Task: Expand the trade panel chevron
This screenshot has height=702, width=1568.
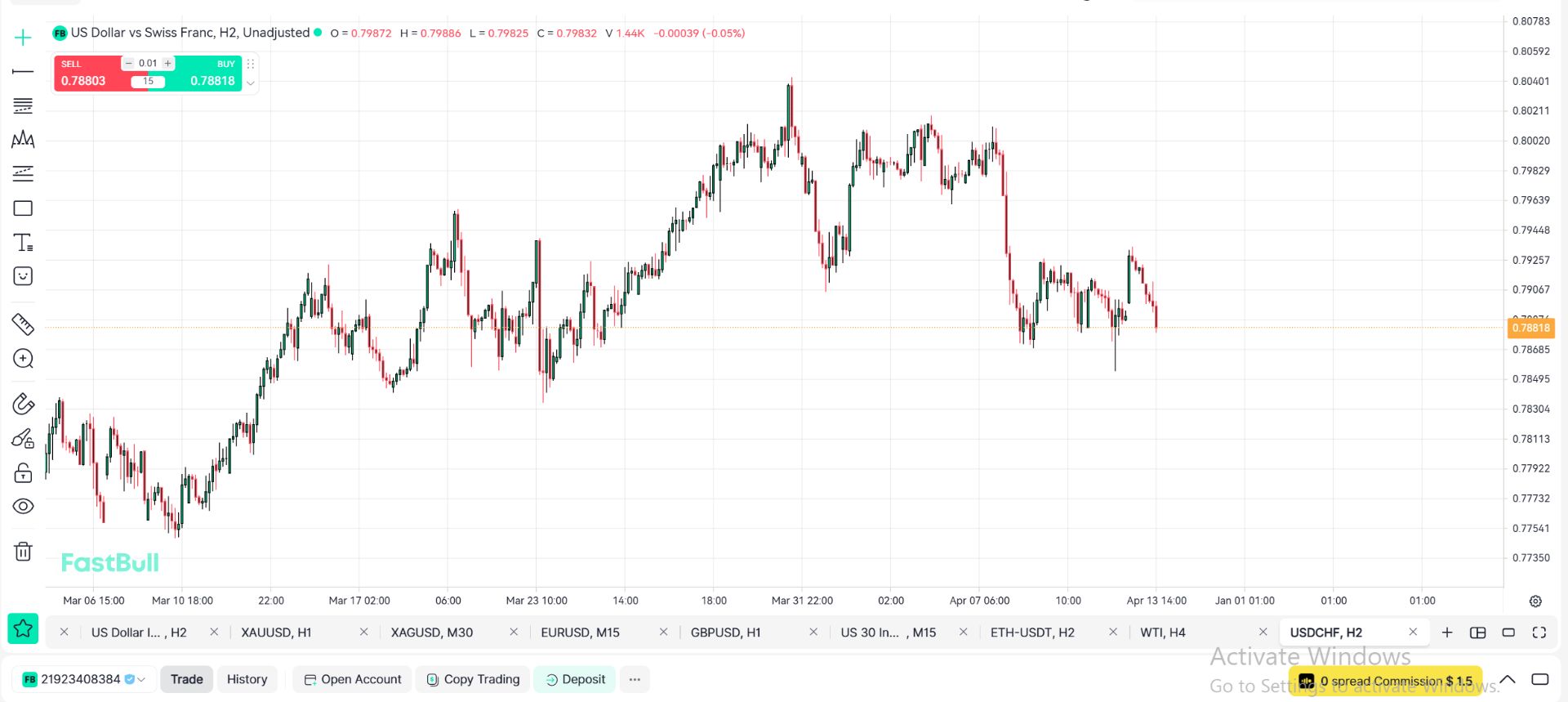Action: [x=251, y=83]
